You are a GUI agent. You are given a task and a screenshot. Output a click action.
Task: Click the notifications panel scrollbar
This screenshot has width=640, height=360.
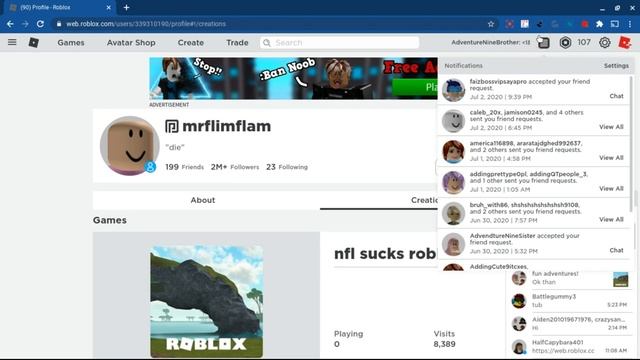click(631, 143)
